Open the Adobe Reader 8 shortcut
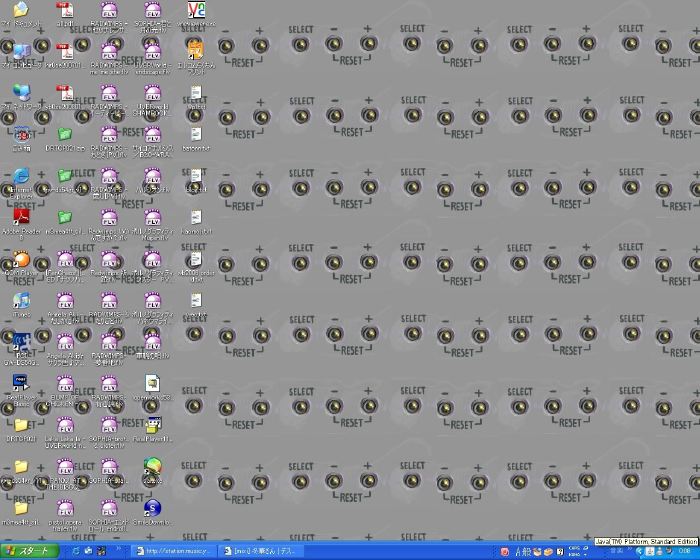Image resolution: width=700 pixels, height=560 pixels. click(x=21, y=217)
